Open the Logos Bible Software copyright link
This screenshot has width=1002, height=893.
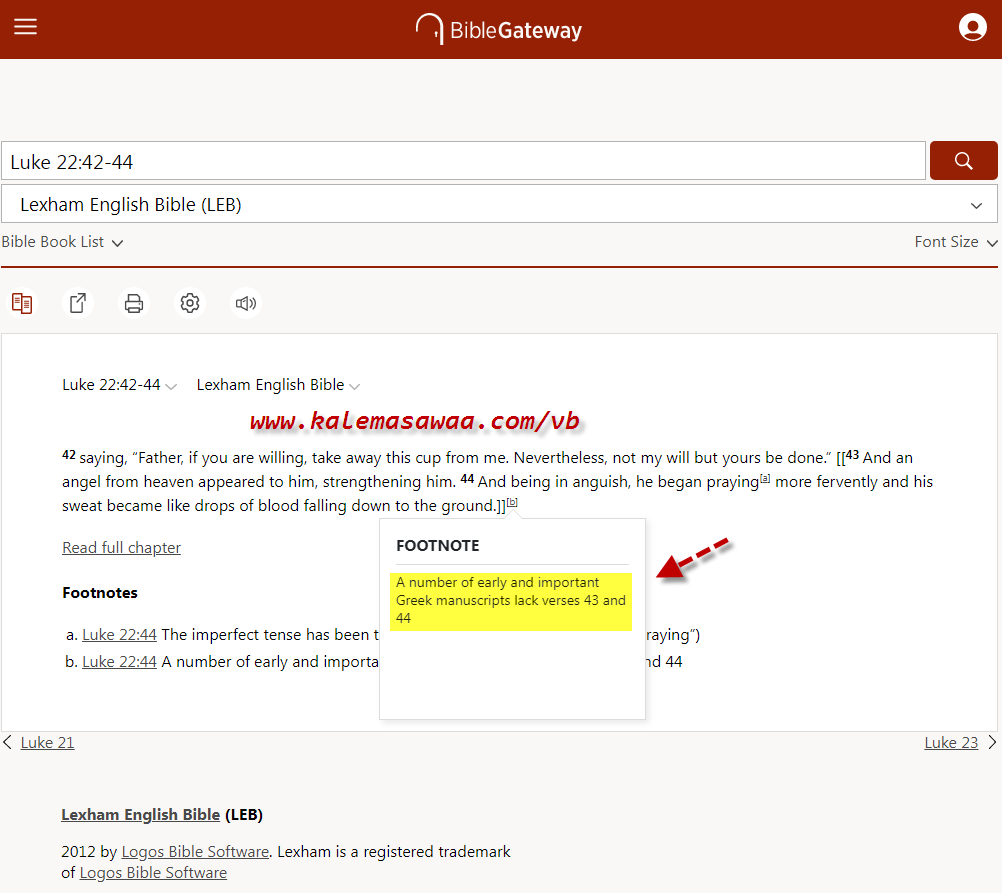[195, 852]
